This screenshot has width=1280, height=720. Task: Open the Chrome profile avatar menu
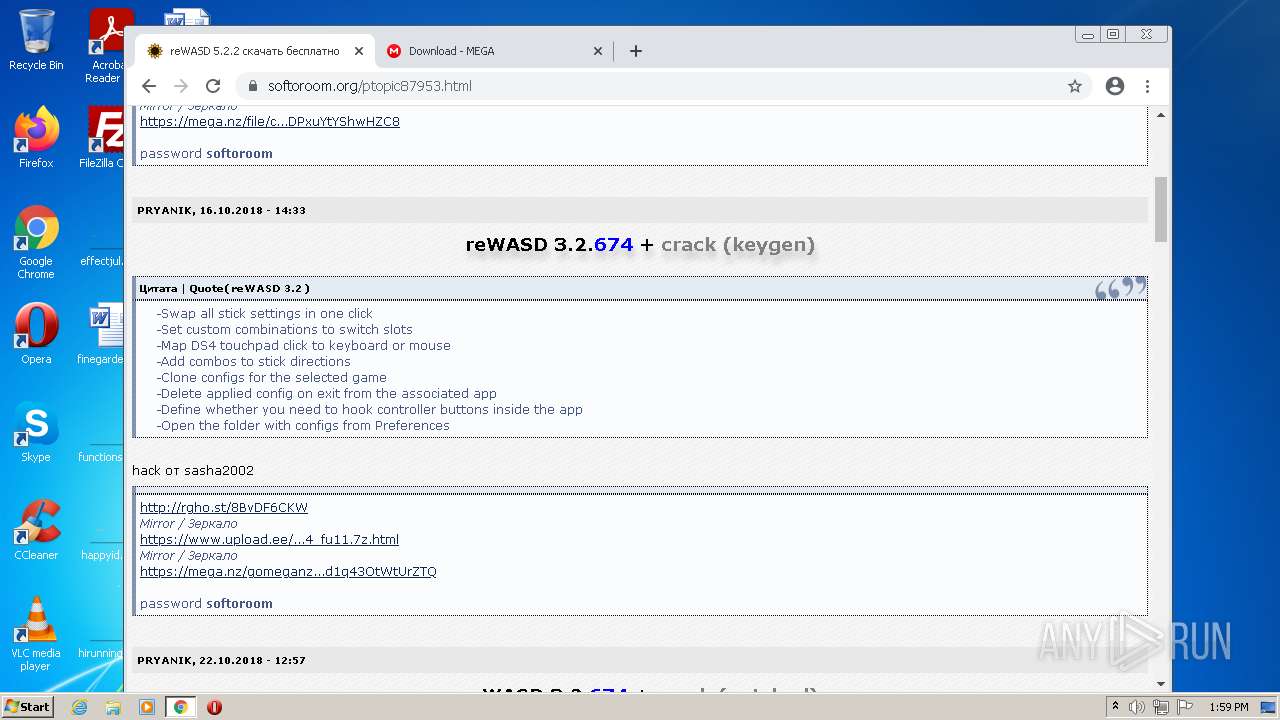[1115, 86]
